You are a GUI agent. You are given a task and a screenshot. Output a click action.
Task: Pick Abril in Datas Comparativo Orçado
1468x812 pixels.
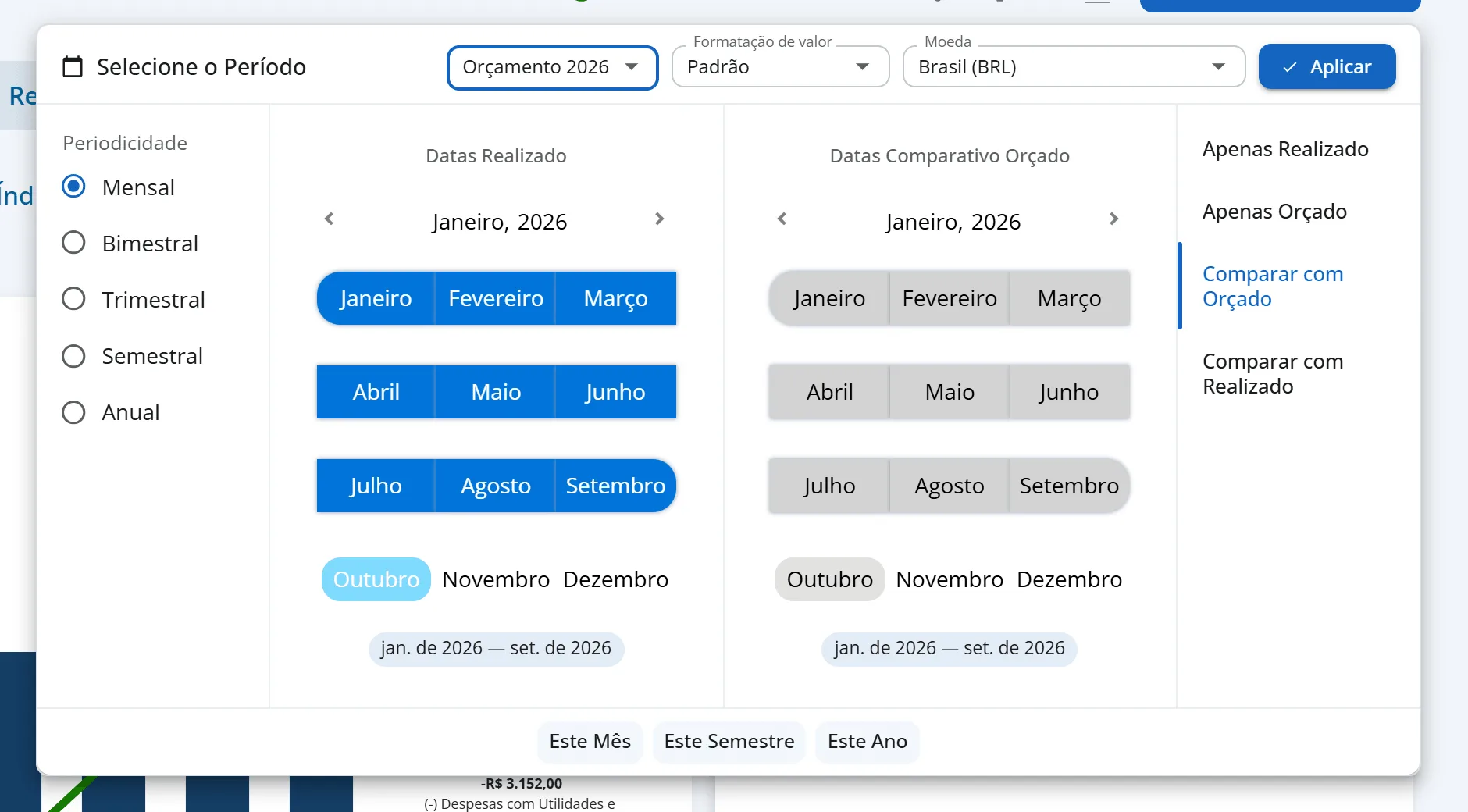(829, 392)
